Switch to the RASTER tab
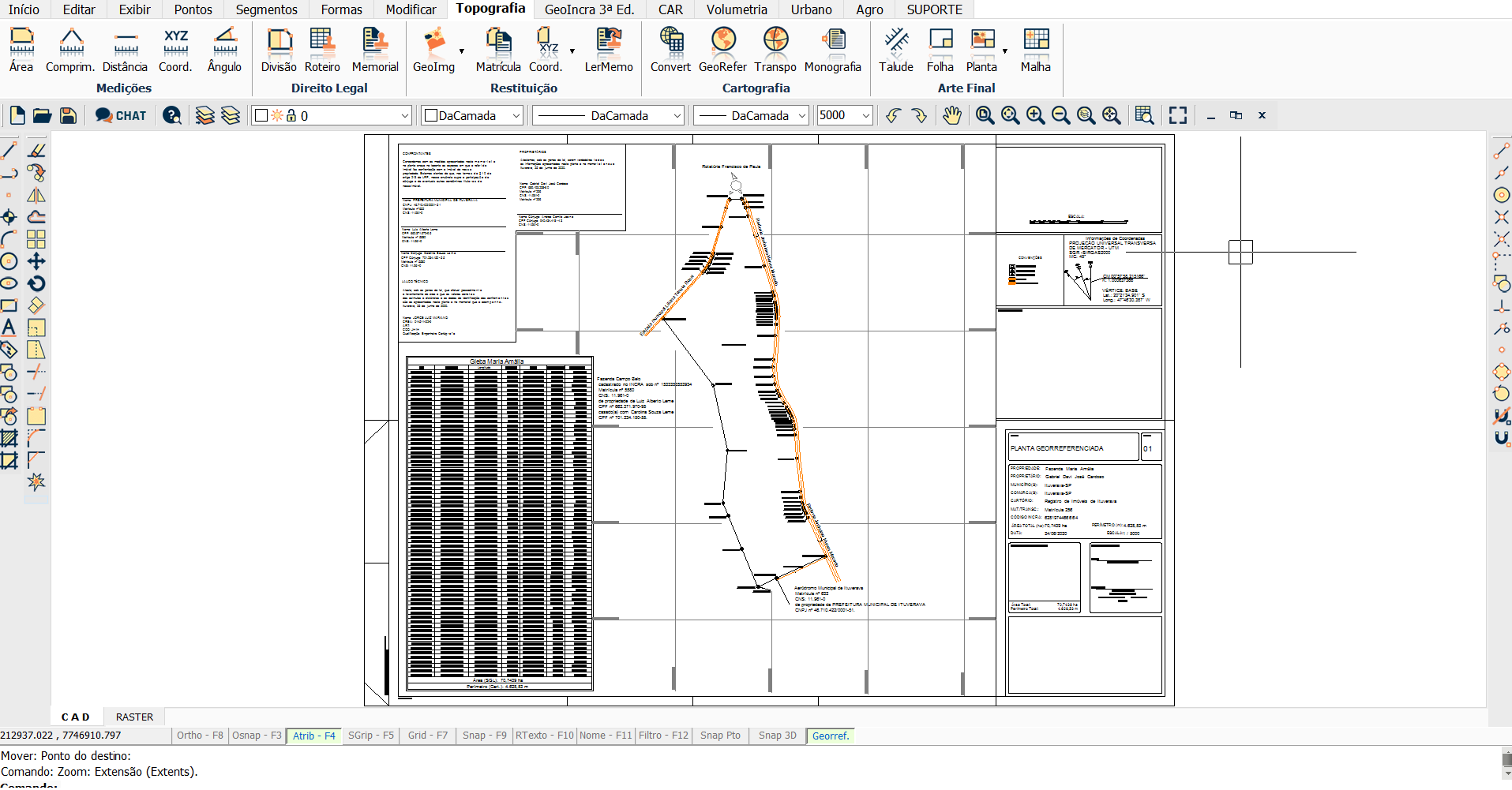 click(134, 717)
